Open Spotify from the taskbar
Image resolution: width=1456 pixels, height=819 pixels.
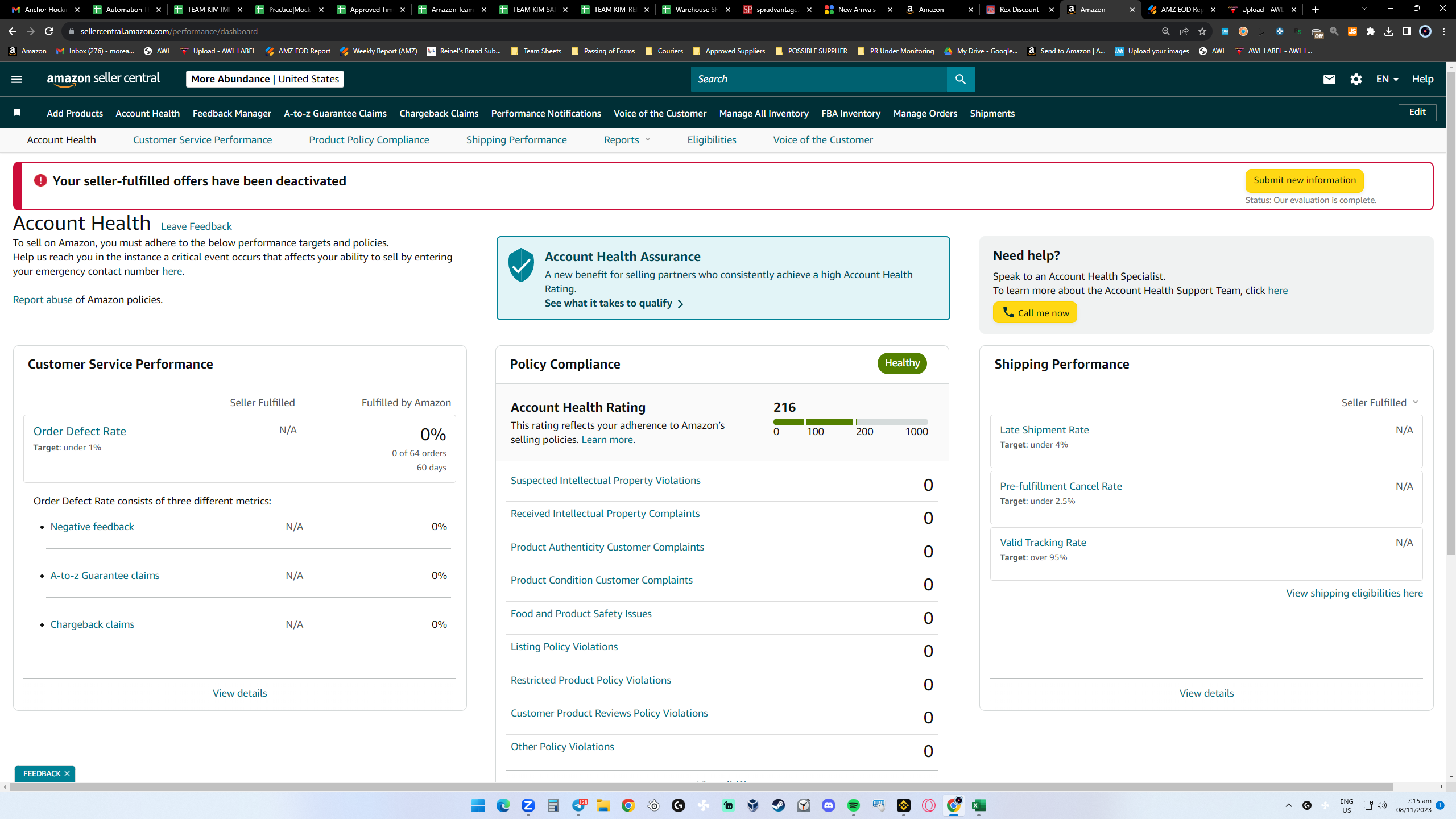pos(854,805)
